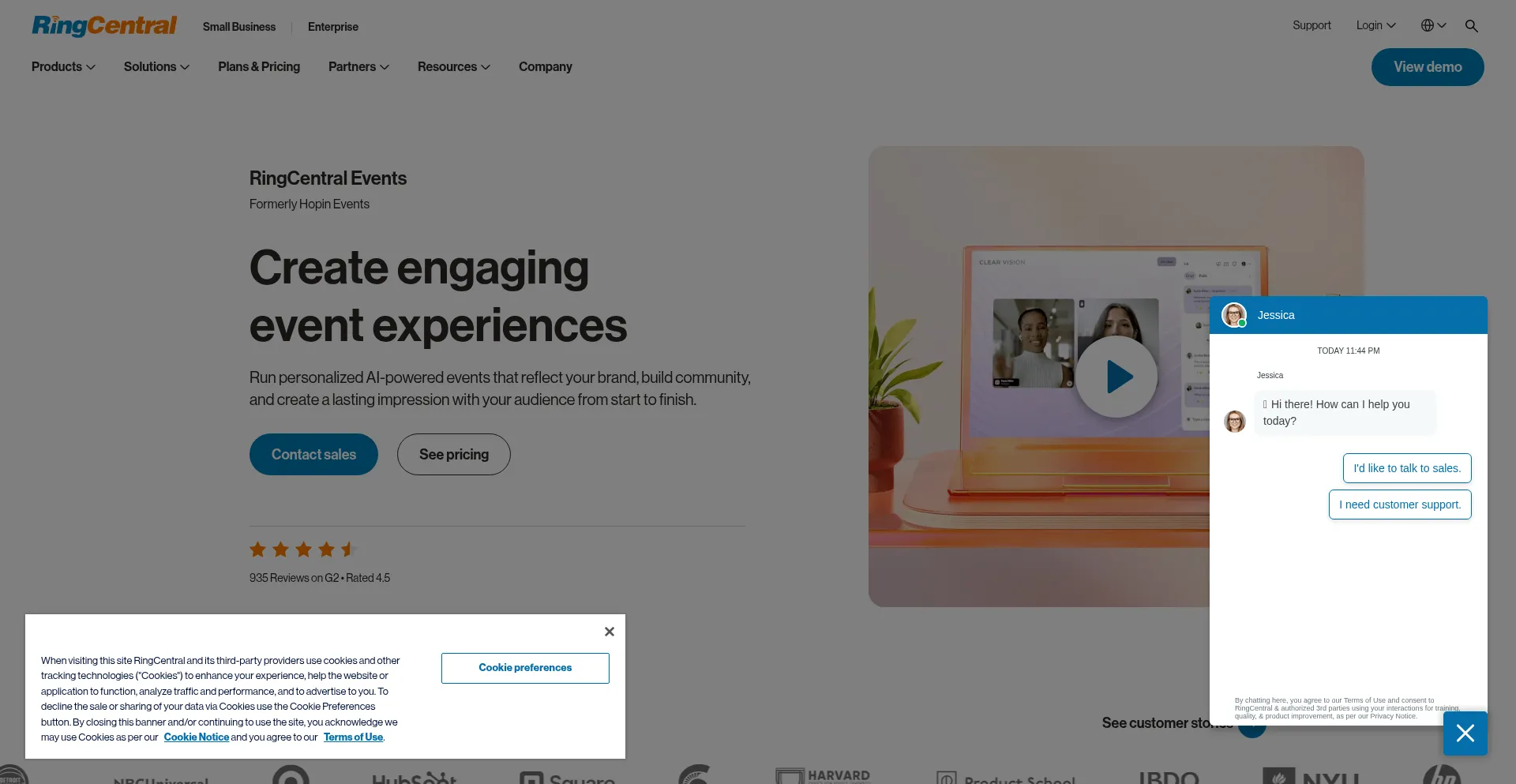This screenshot has width=1516, height=784.
Task: Open the Cookie Notice link
Action: (197, 737)
